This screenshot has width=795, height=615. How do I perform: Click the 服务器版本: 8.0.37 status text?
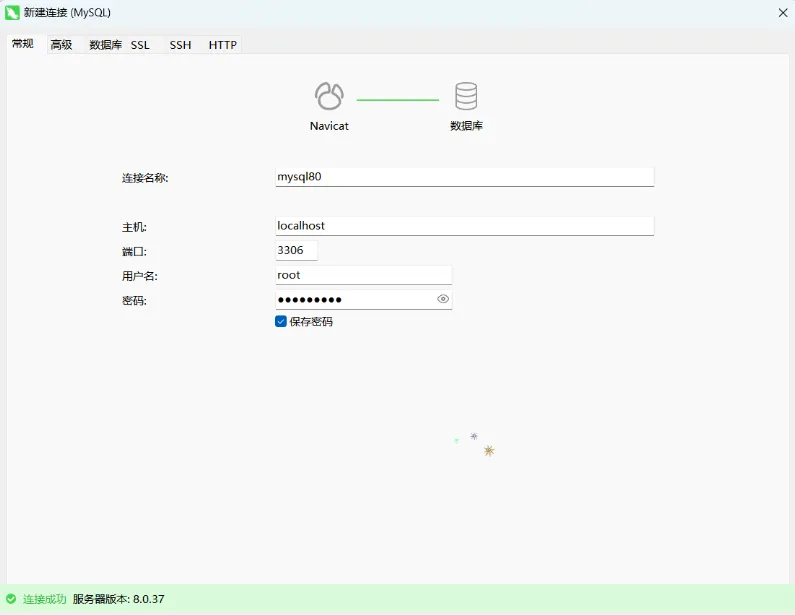119,599
